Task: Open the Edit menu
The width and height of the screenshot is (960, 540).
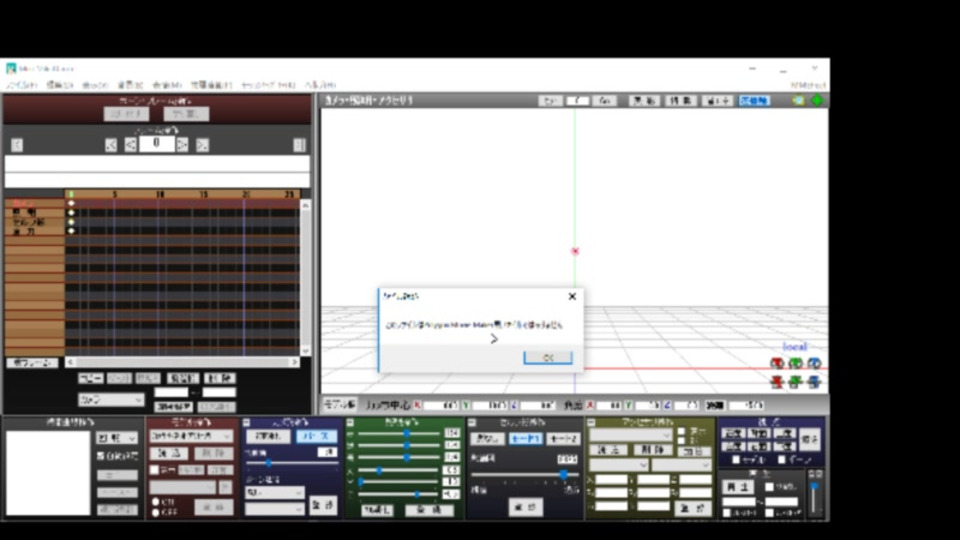Action: [60, 85]
